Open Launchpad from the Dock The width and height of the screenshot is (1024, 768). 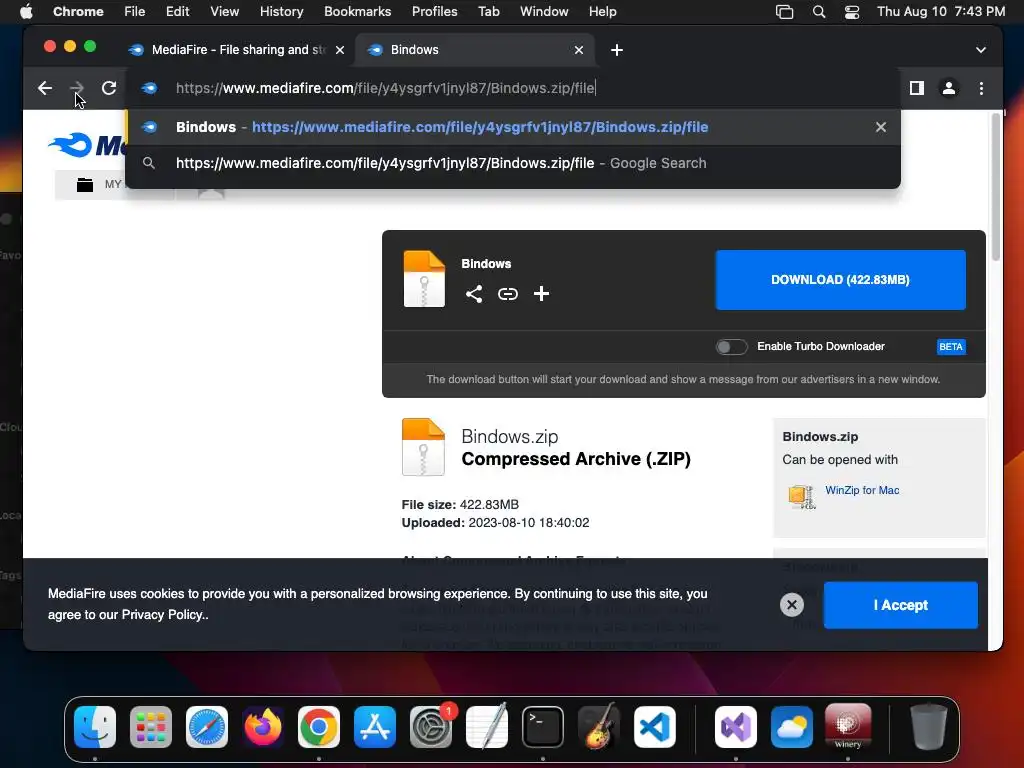[151, 727]
